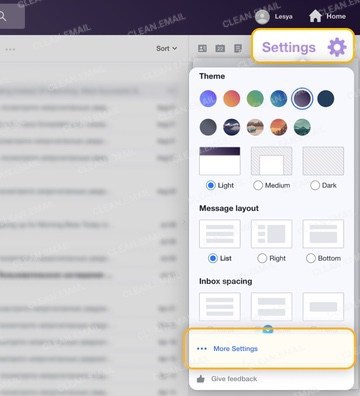Expand the Sort dropdown
Screen dimensions: 360x396
(x=167, y=48)
